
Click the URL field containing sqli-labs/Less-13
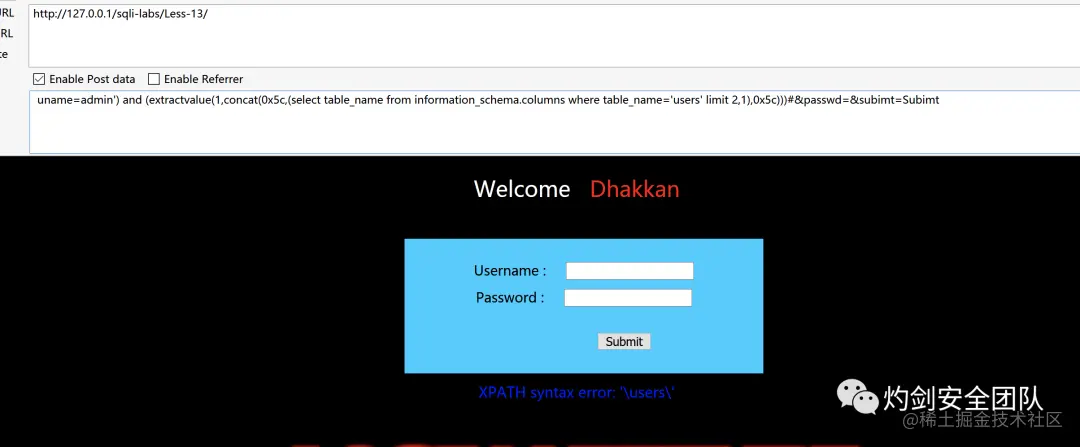tap(554, 36)
